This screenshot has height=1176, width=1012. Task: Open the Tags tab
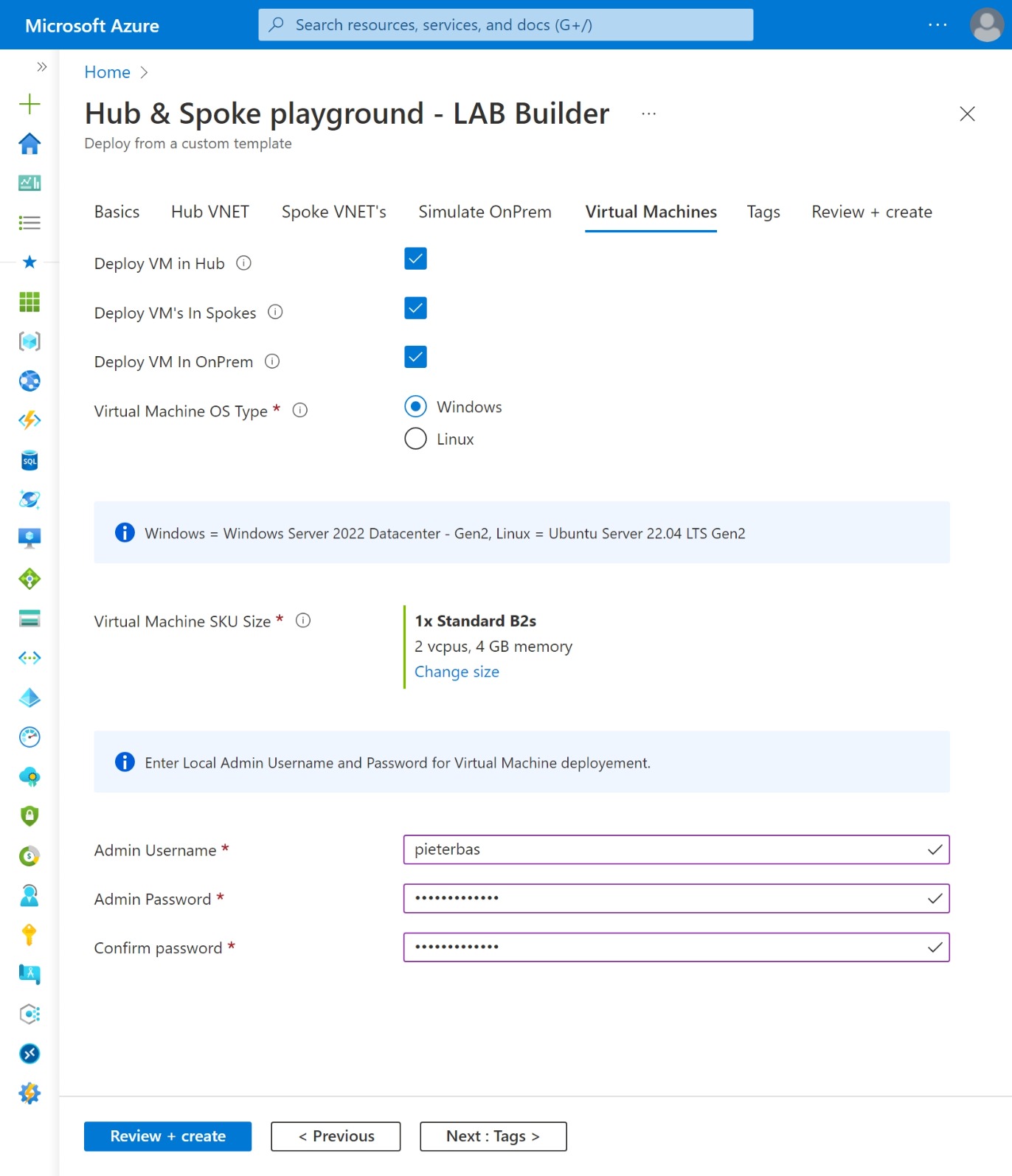pyautogui.click(x=763, y=212)
